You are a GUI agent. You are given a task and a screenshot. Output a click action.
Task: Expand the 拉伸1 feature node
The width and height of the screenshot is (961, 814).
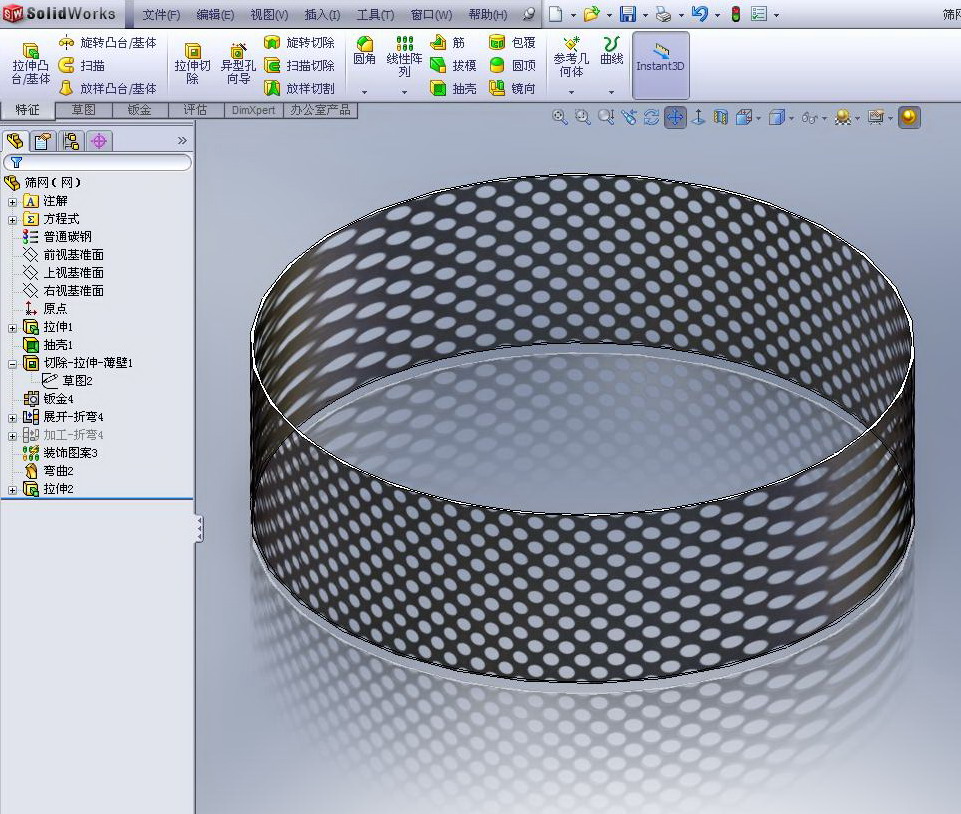point(12,328)
